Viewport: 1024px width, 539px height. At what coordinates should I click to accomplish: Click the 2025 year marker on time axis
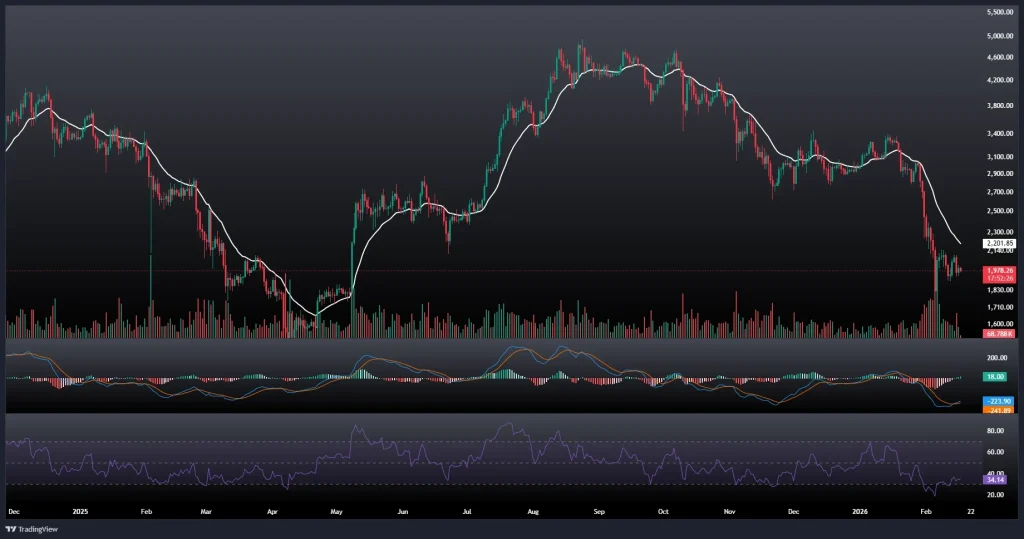pyautogui.click(x=82, y=510)
